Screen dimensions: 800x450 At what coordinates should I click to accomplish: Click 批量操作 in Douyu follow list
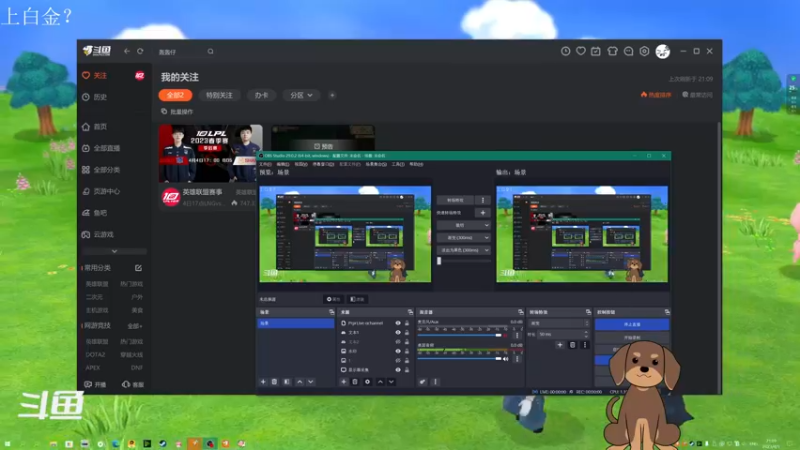coord(177,112)
